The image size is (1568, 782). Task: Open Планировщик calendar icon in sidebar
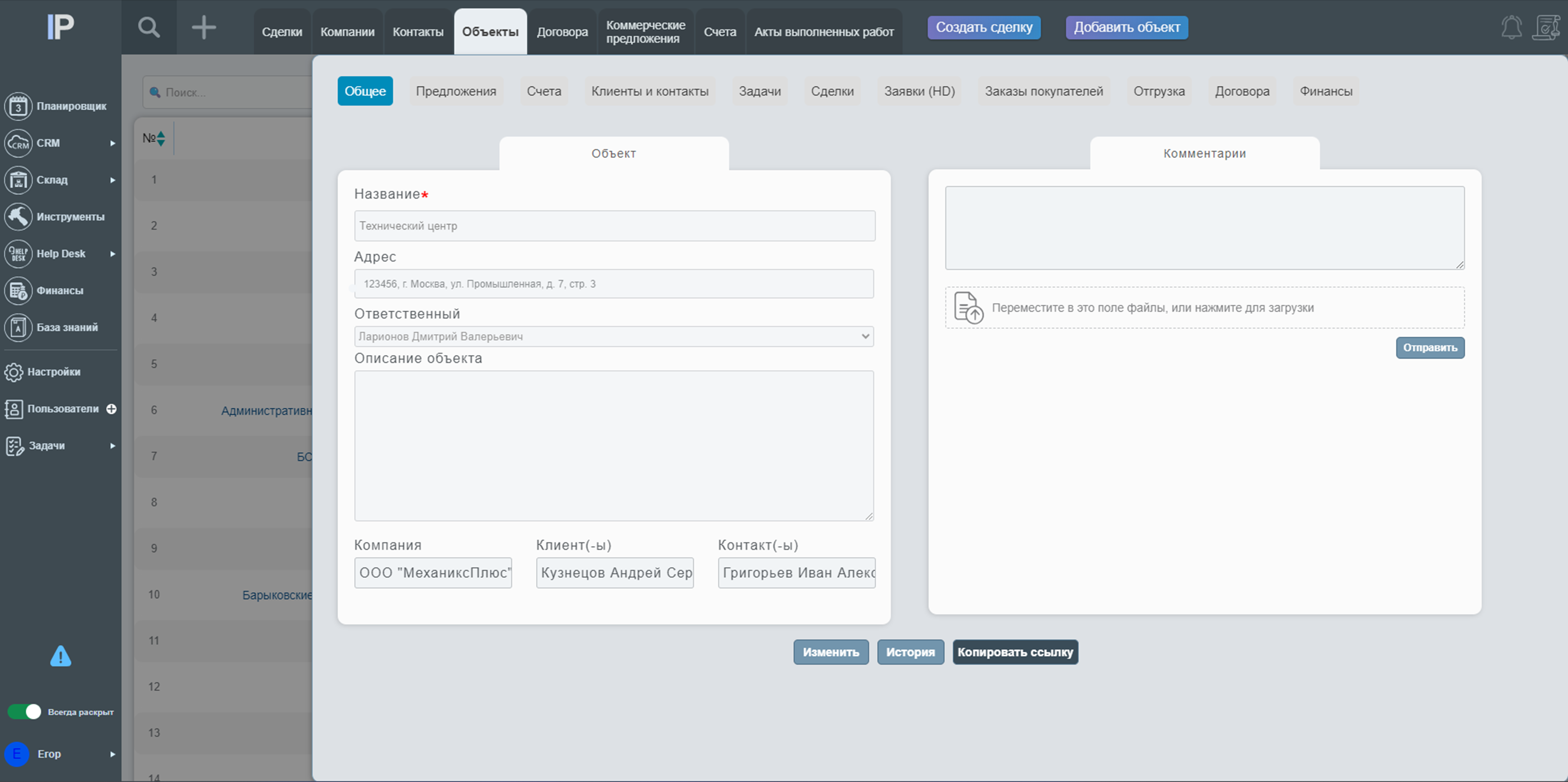tap(18, 106)
